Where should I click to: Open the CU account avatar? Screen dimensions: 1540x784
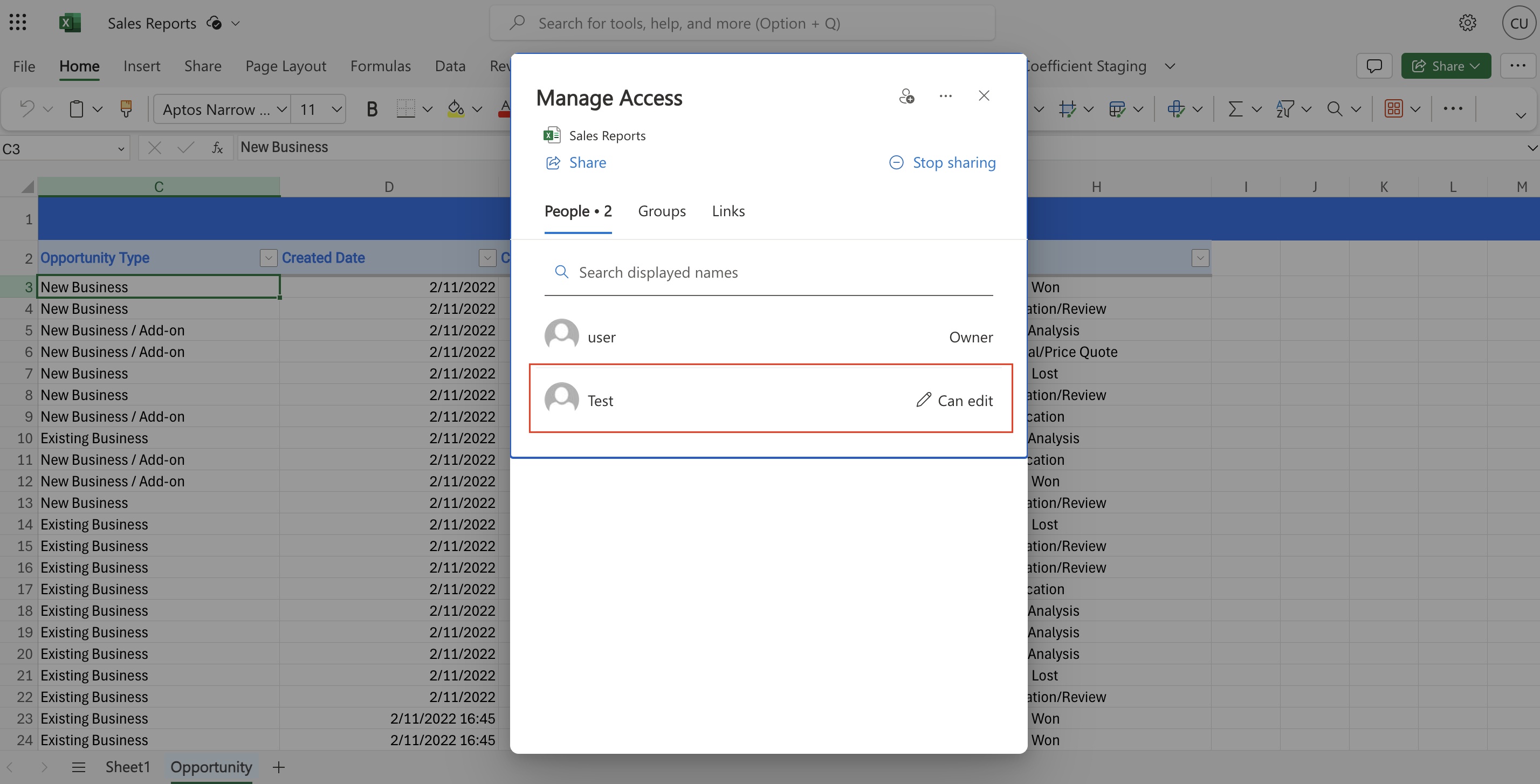pyautogui.click(x=1518, y=23)
